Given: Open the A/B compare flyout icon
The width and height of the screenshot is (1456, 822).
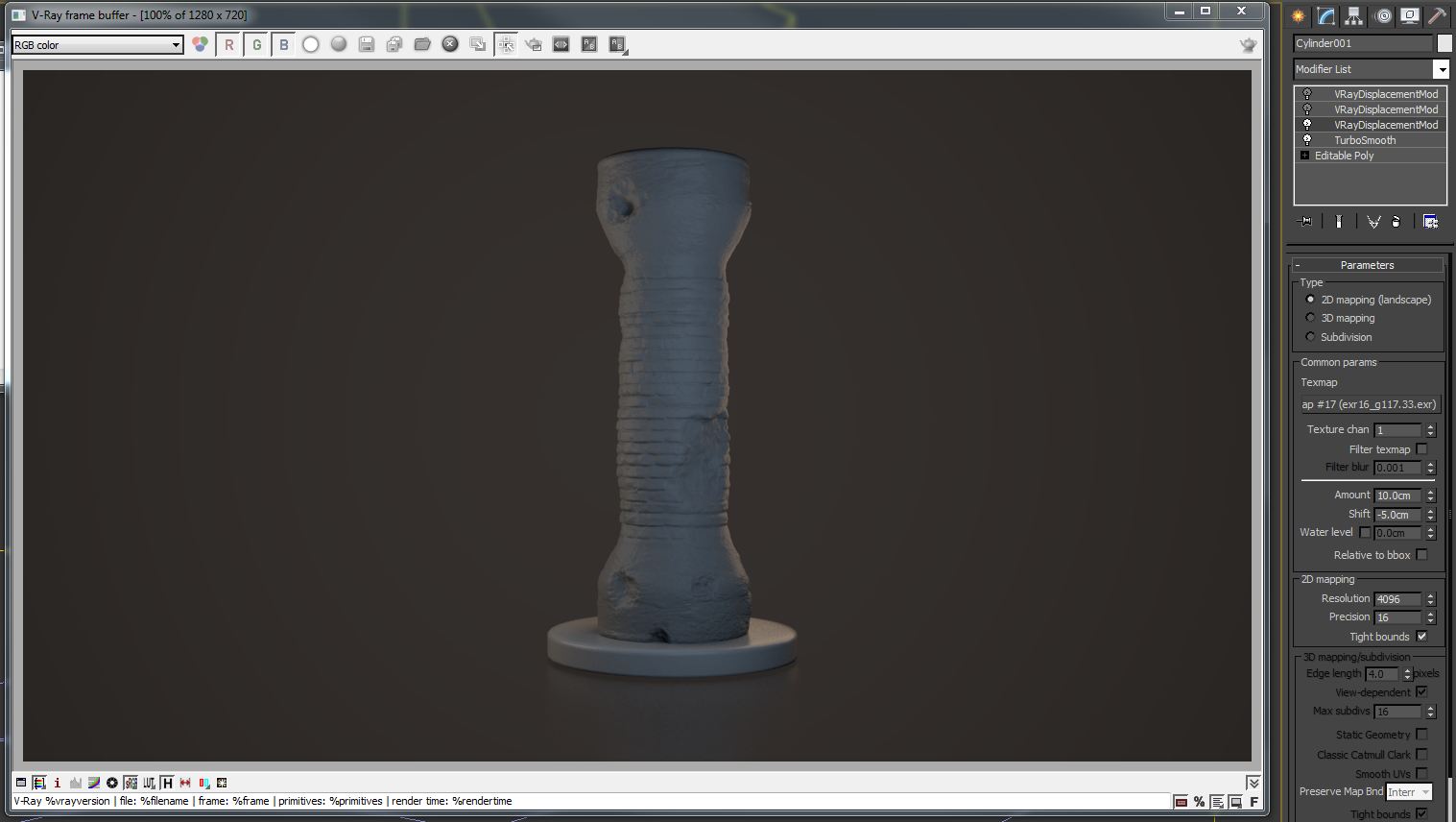Looking at the screenshot, I should coord(617,44).
